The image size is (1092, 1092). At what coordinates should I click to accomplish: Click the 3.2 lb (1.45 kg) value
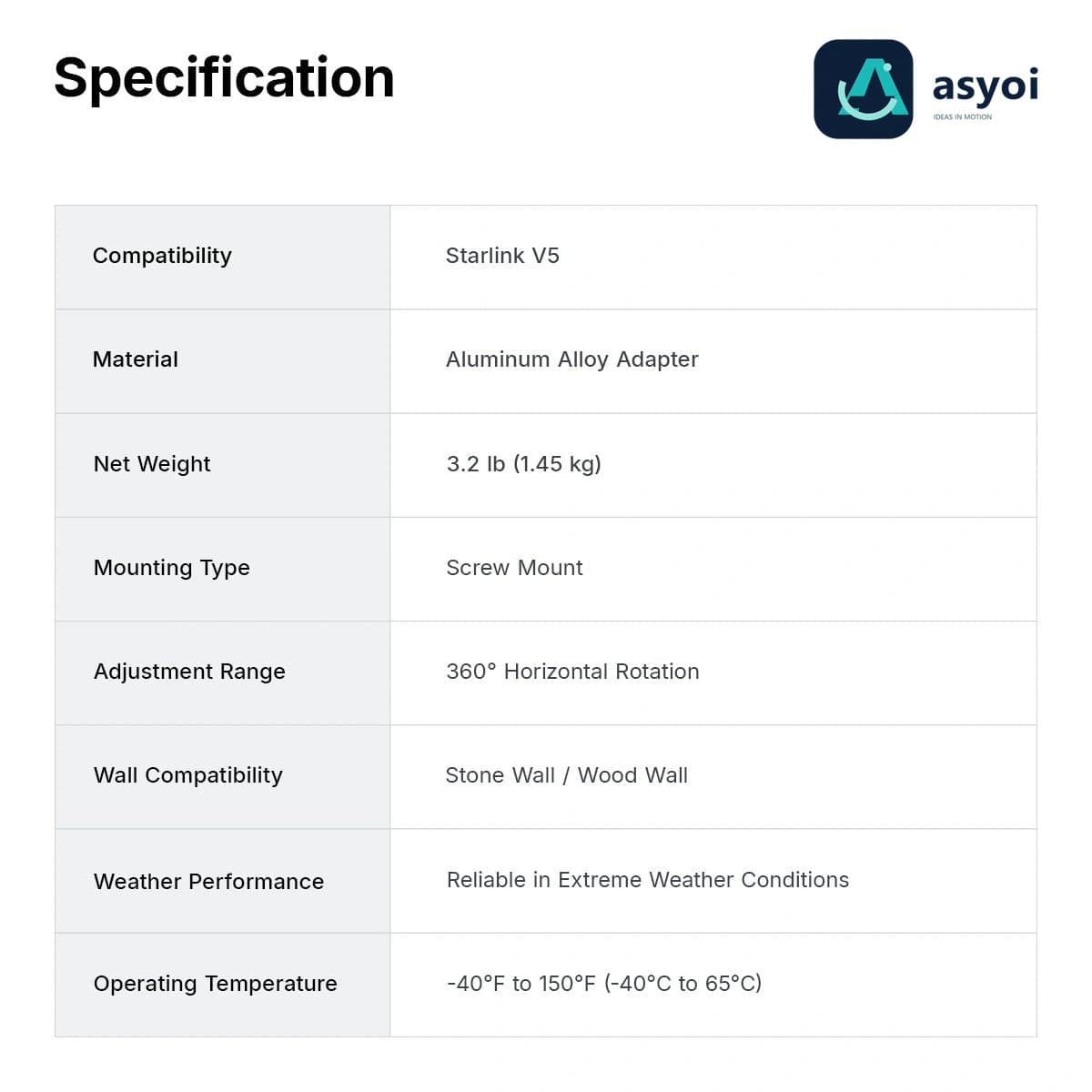click(524, 464)
